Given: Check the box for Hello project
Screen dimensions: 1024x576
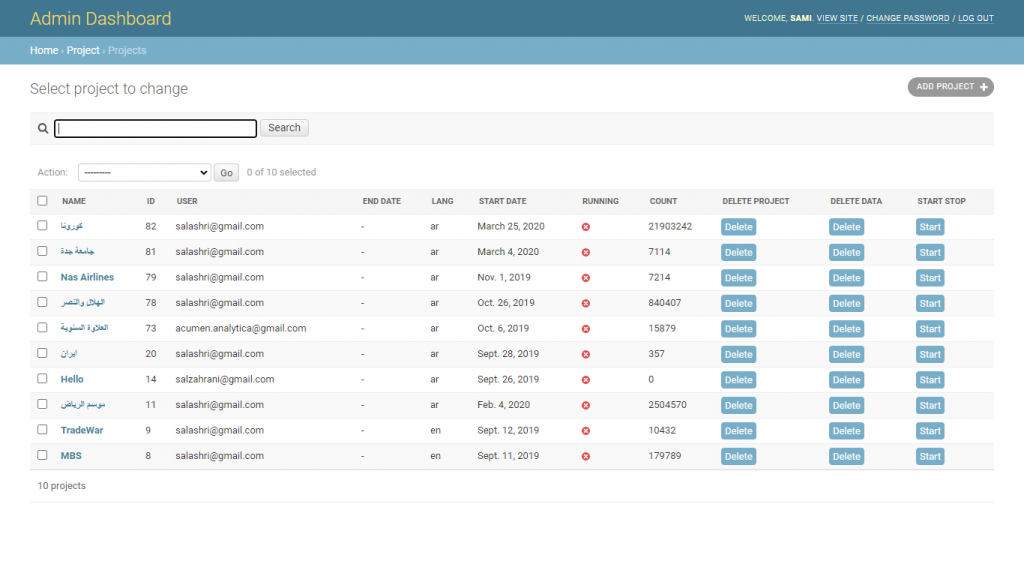Looking at the screenshot, I should click(42, 378).
